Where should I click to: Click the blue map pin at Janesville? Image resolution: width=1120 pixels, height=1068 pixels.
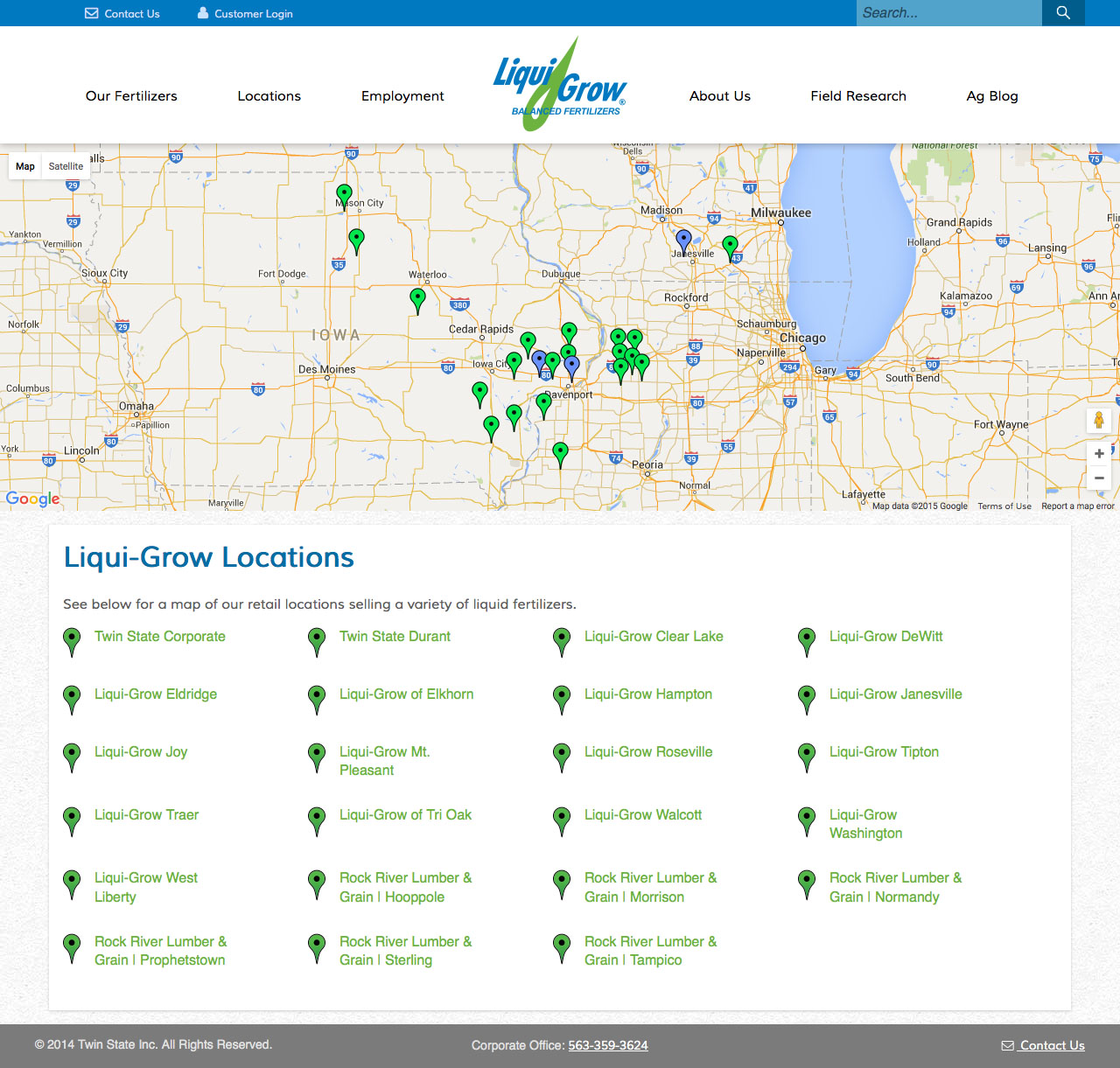684,242
